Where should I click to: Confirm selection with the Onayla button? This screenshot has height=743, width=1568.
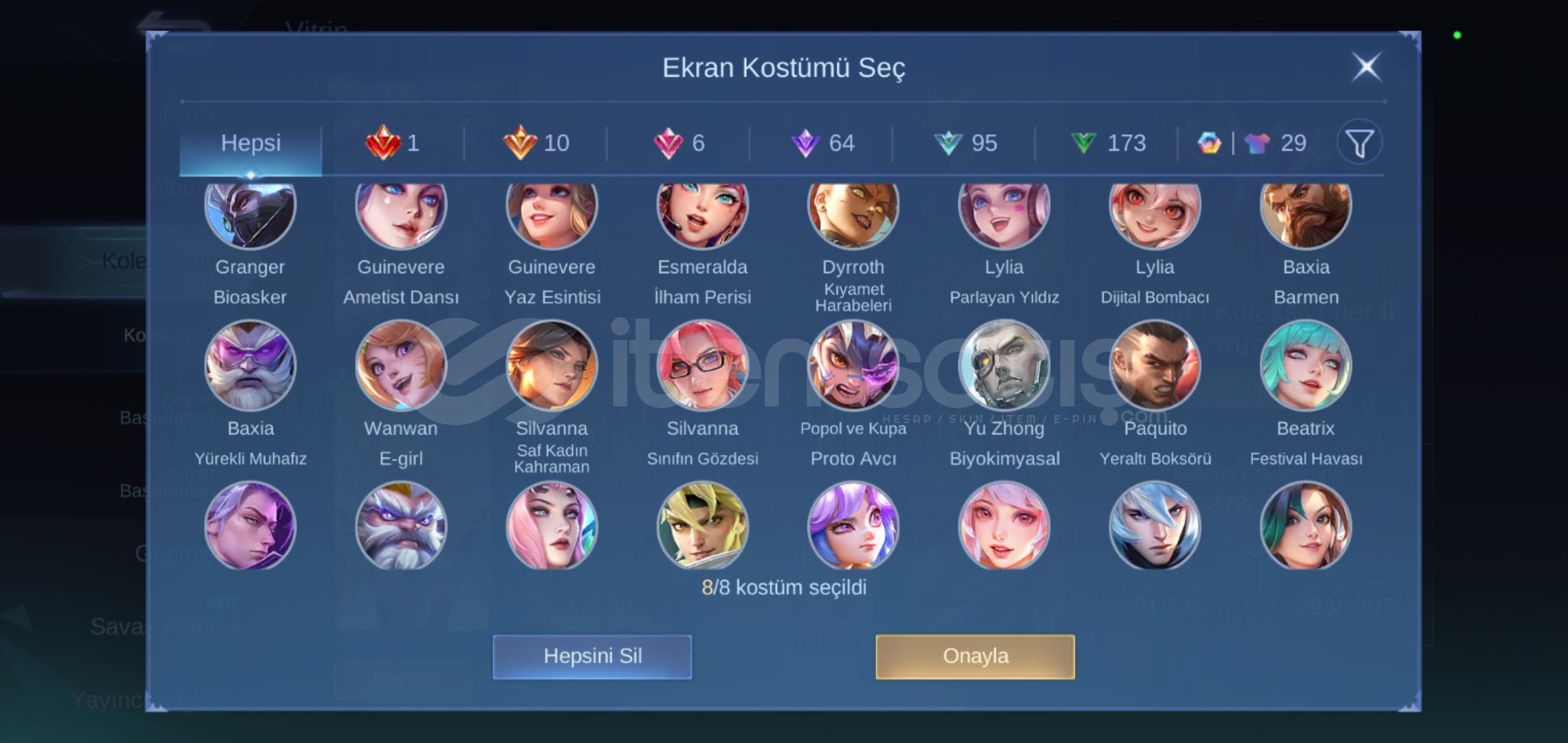tap(975, 656)
